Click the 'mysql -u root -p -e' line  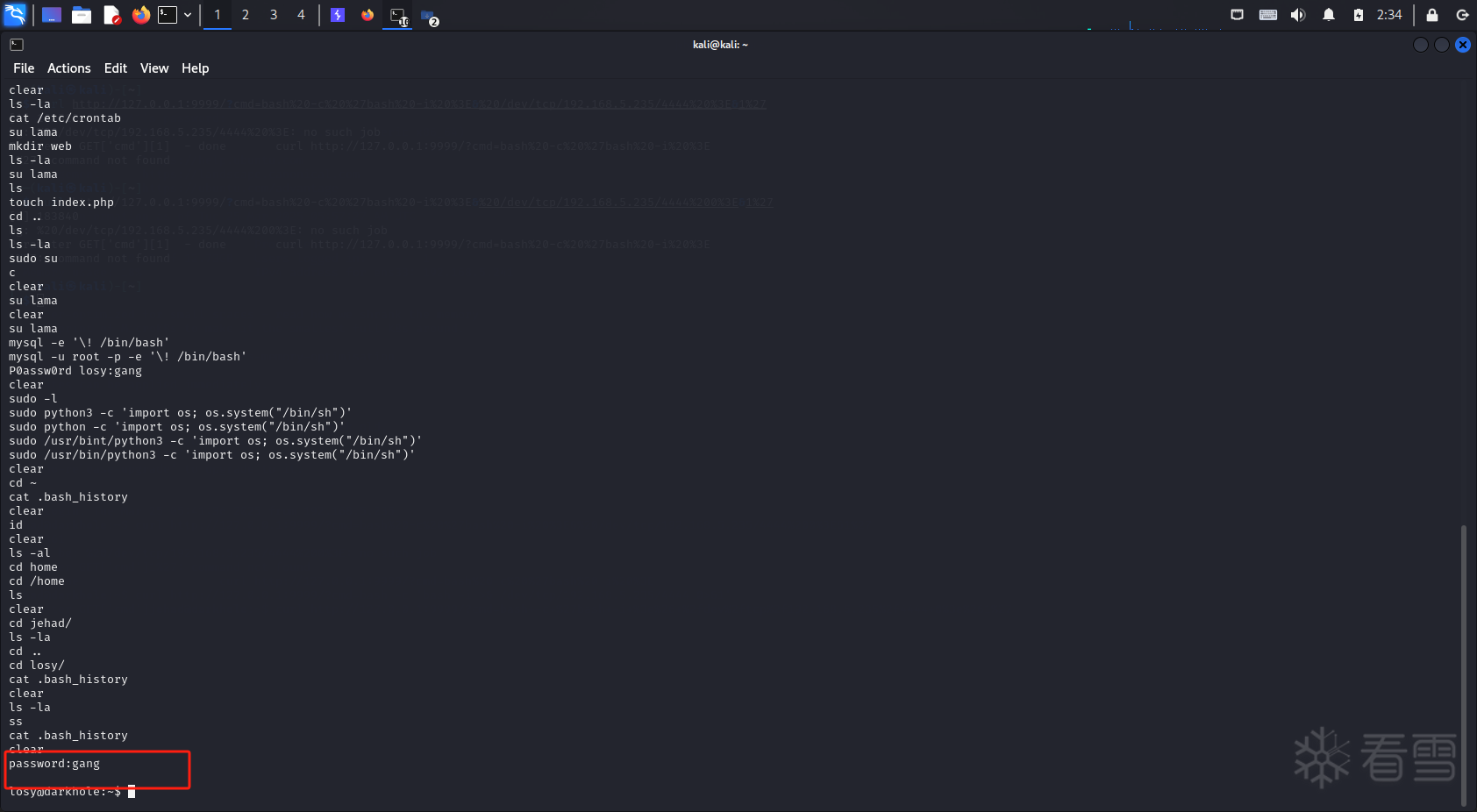pyautogui.click(x=128, y=357)
